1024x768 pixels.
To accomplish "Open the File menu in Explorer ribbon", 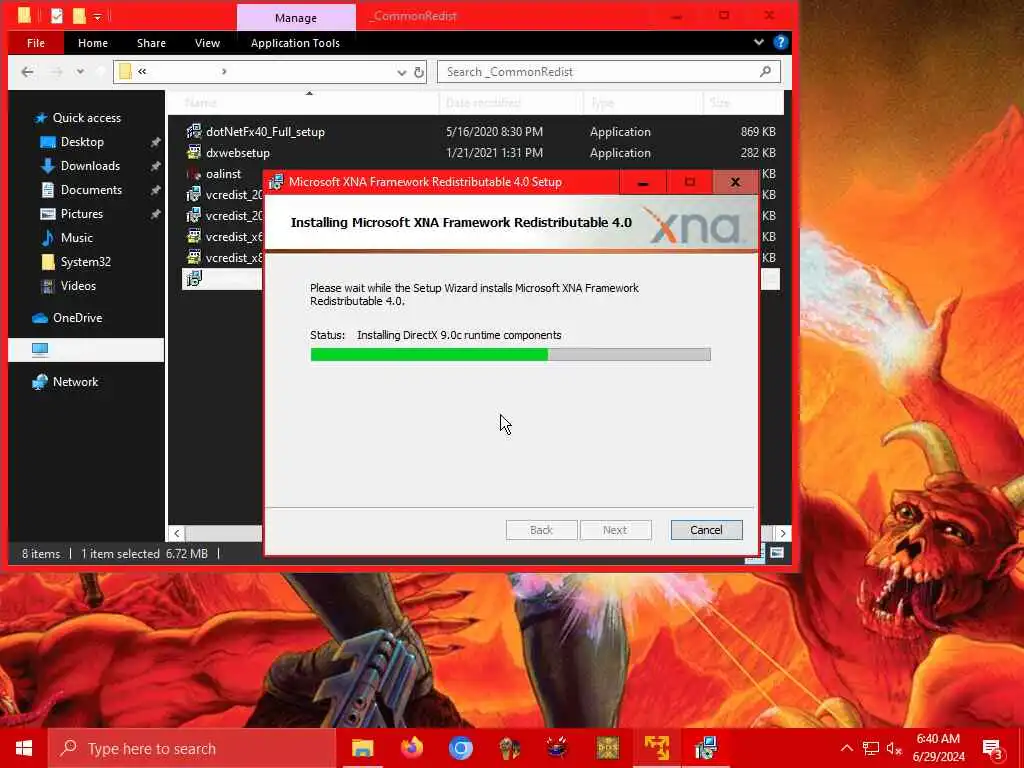I will pyautogui.click(x=36, y=43).
